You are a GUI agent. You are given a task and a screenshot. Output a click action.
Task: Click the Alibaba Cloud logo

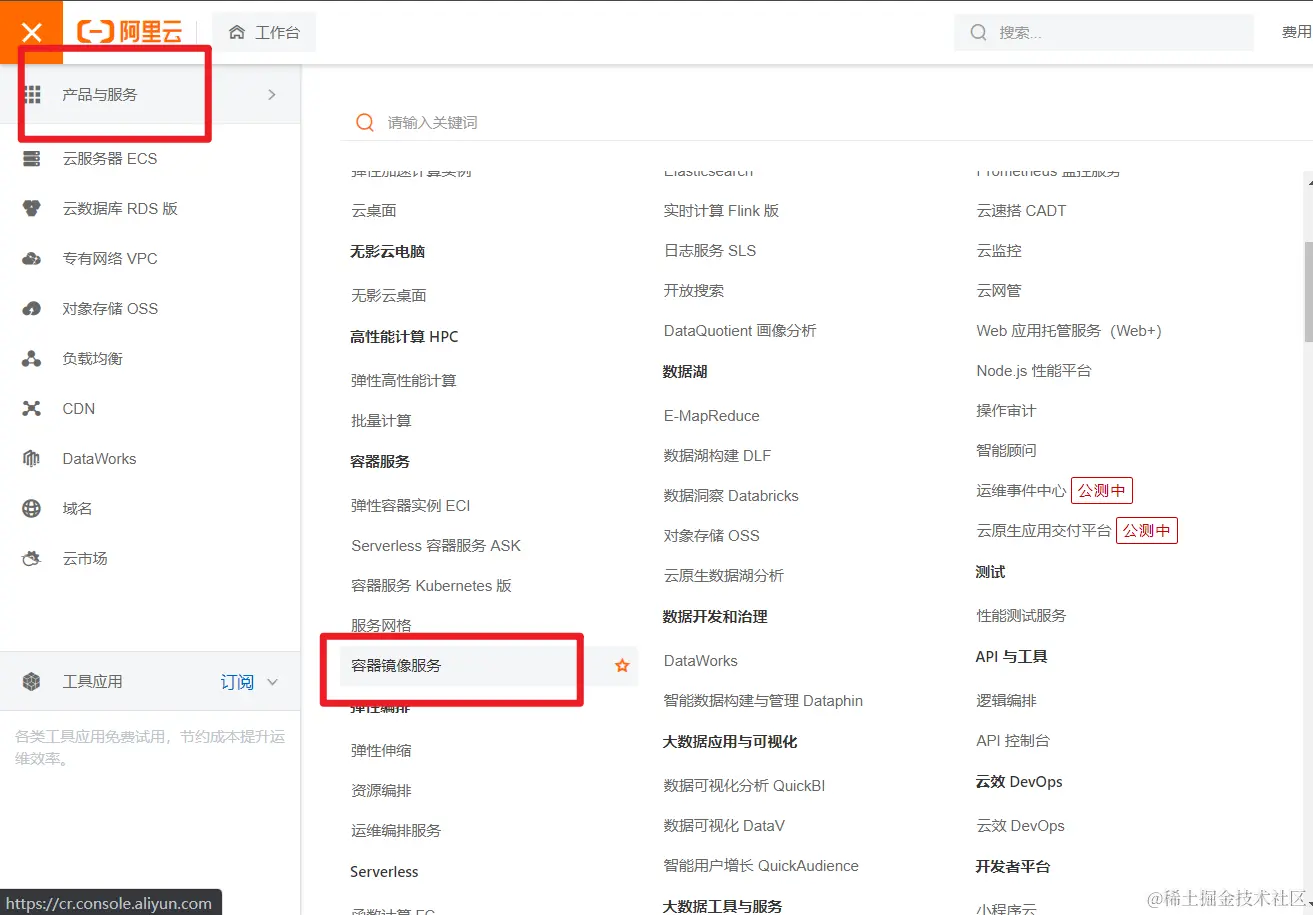point(130,32)
